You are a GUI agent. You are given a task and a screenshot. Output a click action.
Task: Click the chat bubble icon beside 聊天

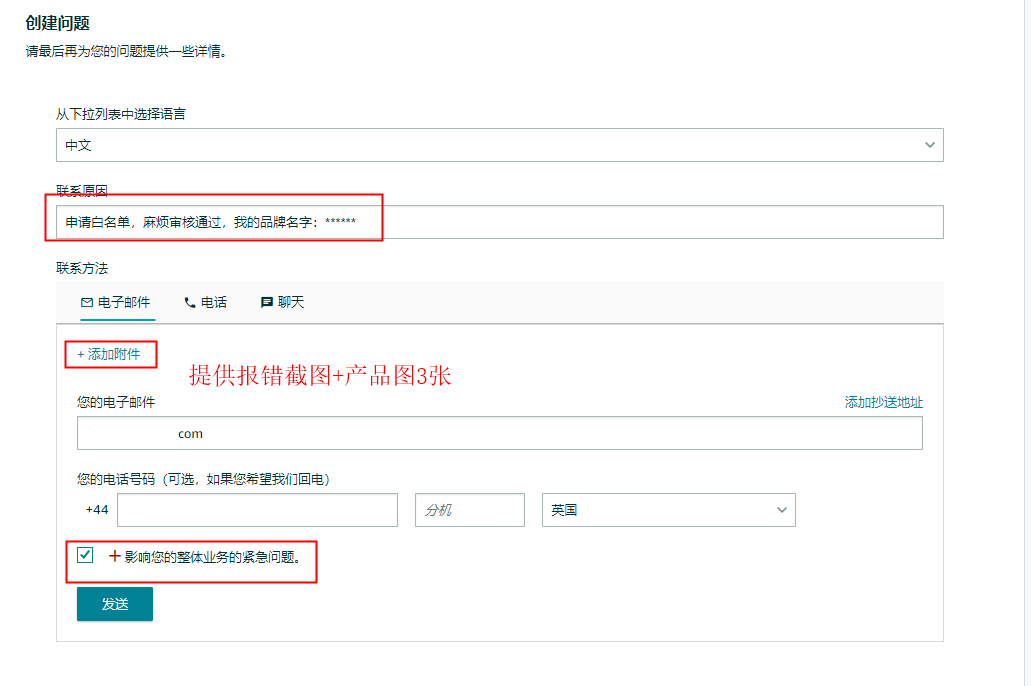point(266,302)
